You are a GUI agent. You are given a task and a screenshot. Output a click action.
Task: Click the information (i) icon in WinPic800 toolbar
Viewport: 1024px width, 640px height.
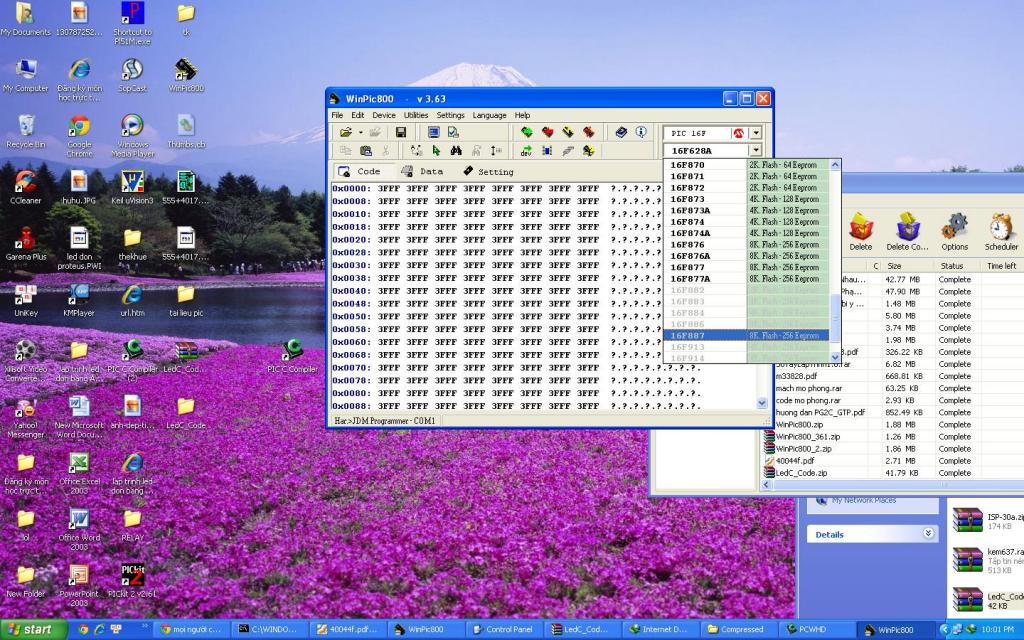[x=641, y=132]
